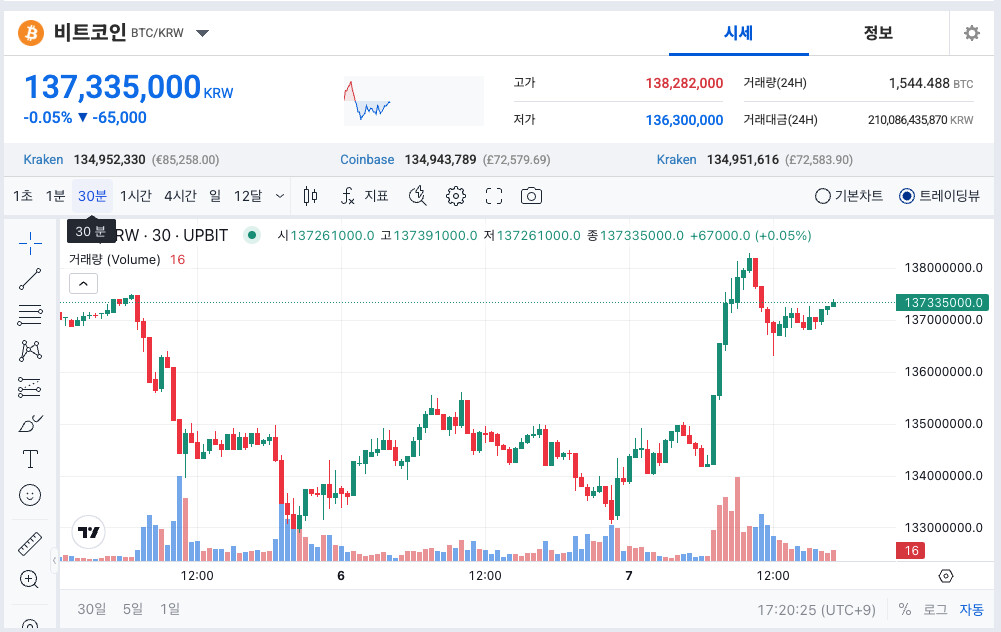Select the ruler measure tool

pyautogui.click(x=30, y=543)
